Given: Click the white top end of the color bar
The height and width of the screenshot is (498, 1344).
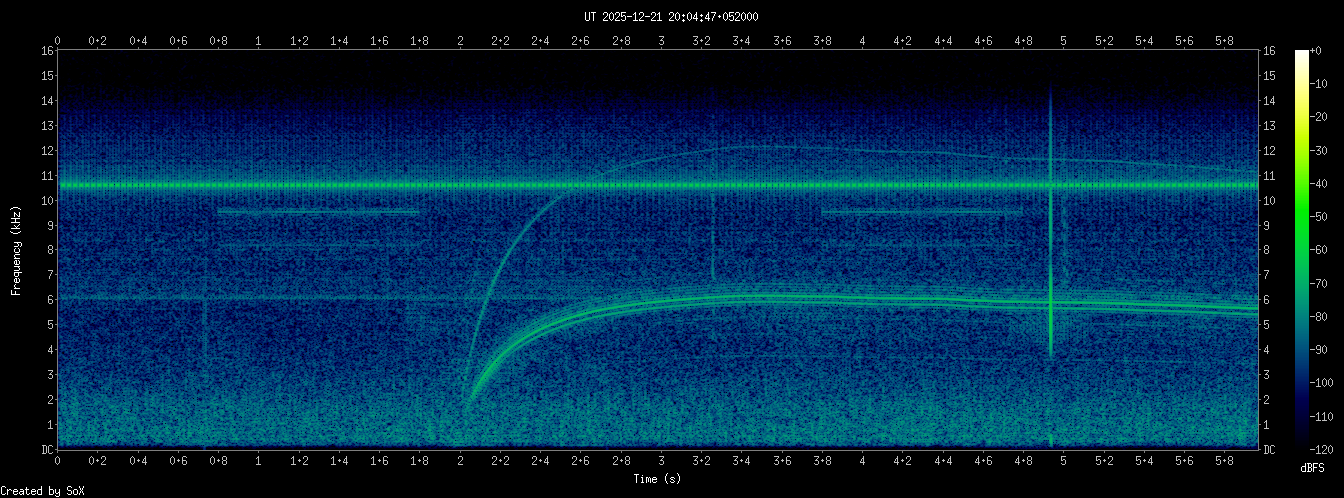Looking at the screenshot, I should (1301, 54).
